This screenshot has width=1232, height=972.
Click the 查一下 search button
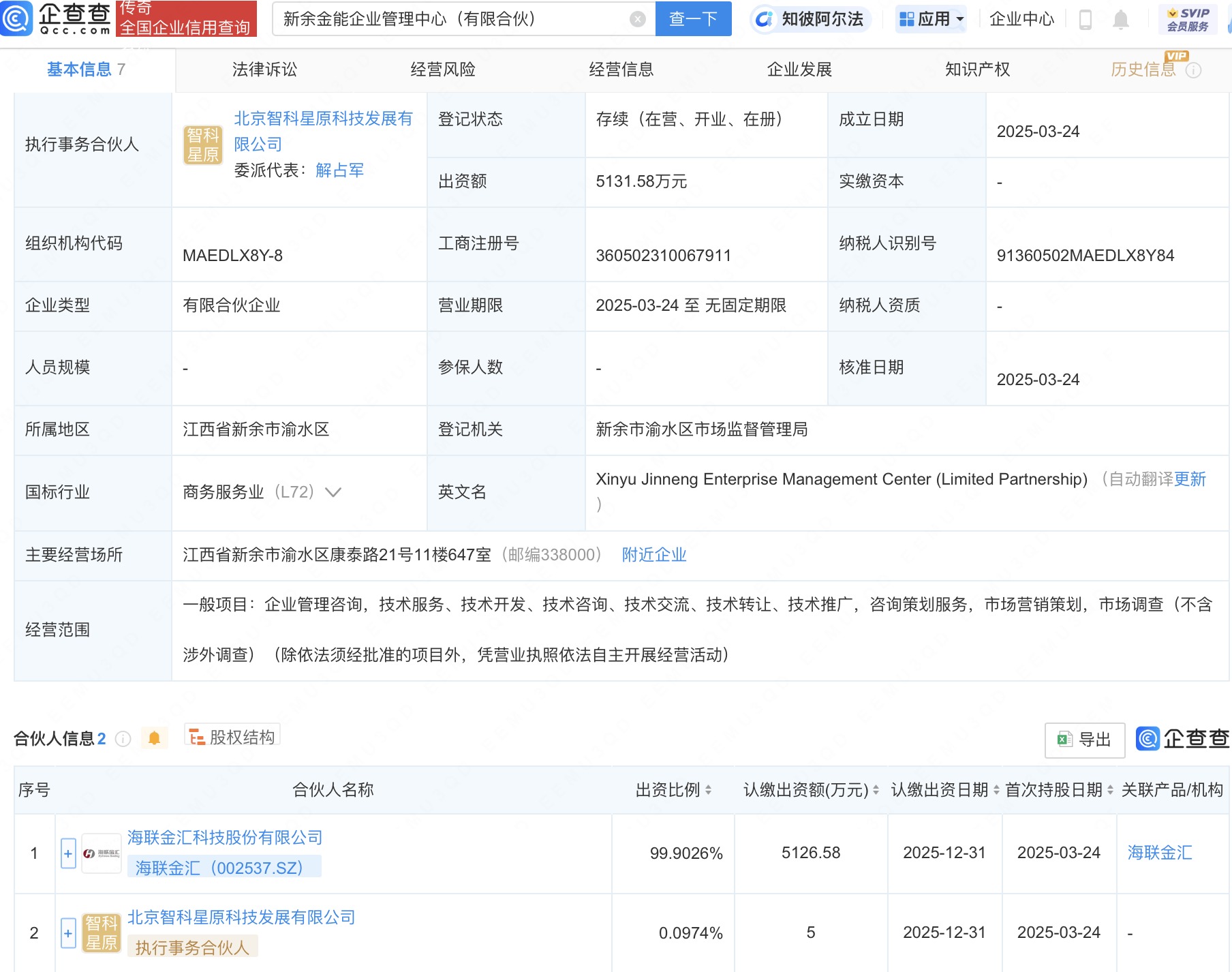[x=693, y=18]
